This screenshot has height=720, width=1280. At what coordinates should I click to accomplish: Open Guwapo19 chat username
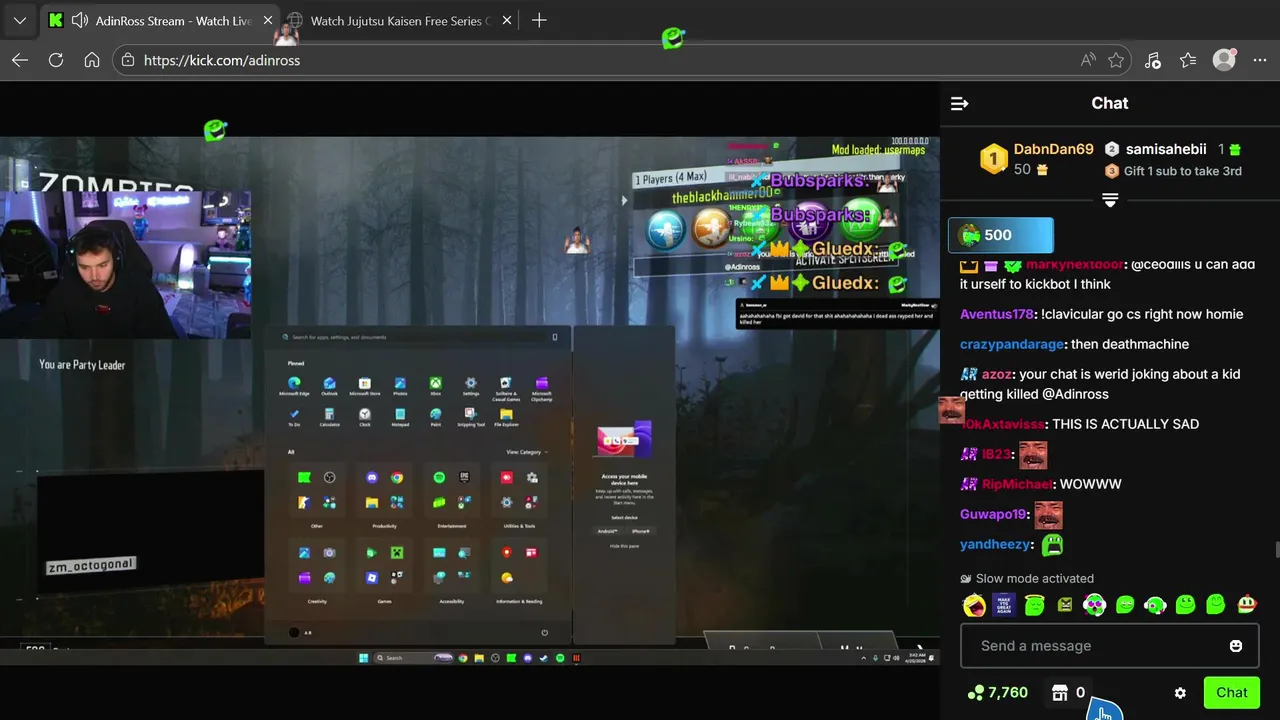click(993, 514)
